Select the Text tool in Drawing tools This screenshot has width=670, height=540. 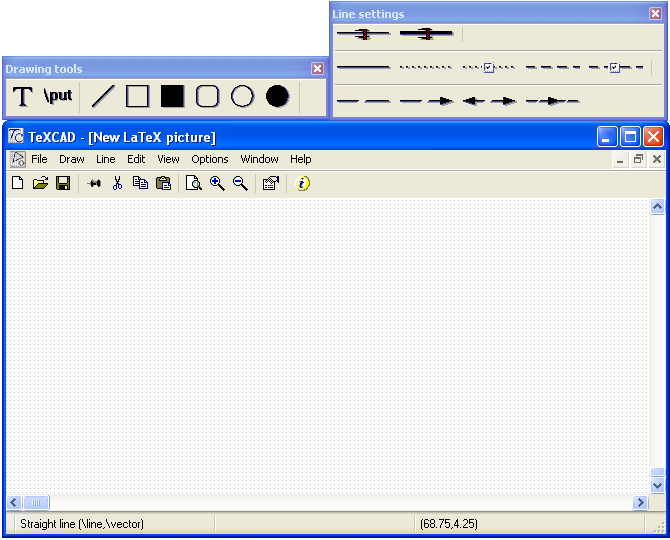point(23,97)
